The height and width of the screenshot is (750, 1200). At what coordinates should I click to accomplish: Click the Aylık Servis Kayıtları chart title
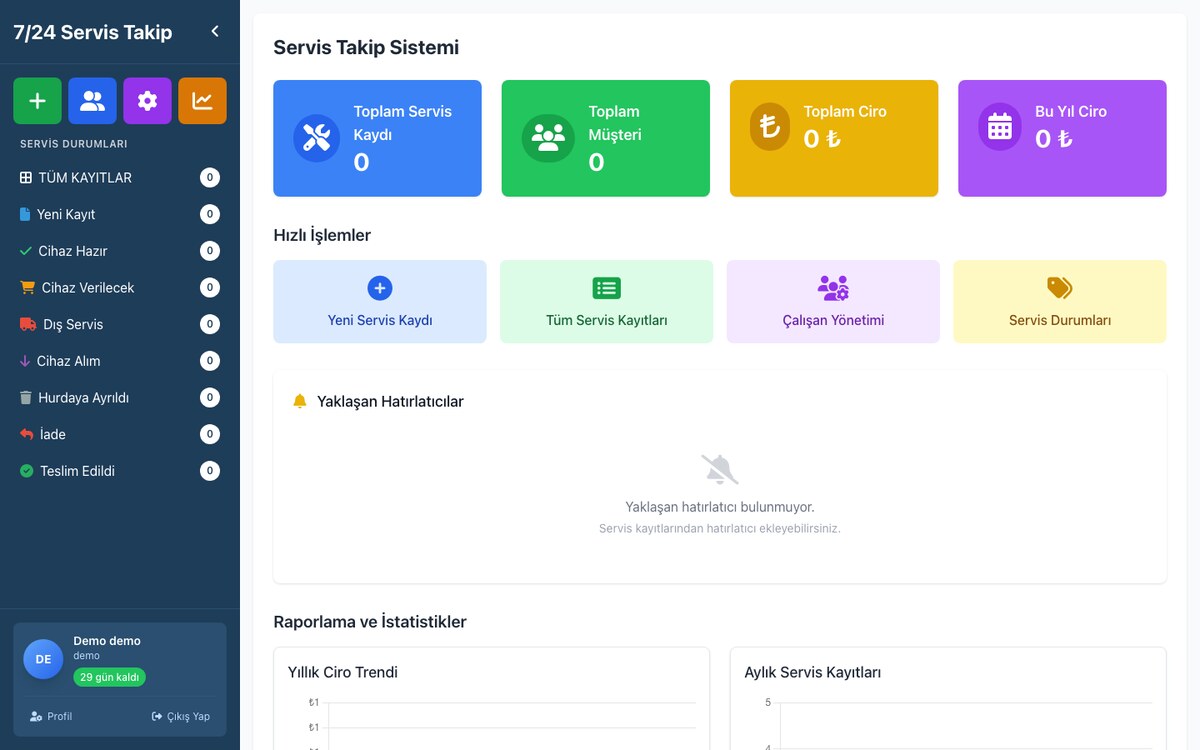(x=813, y=672)
